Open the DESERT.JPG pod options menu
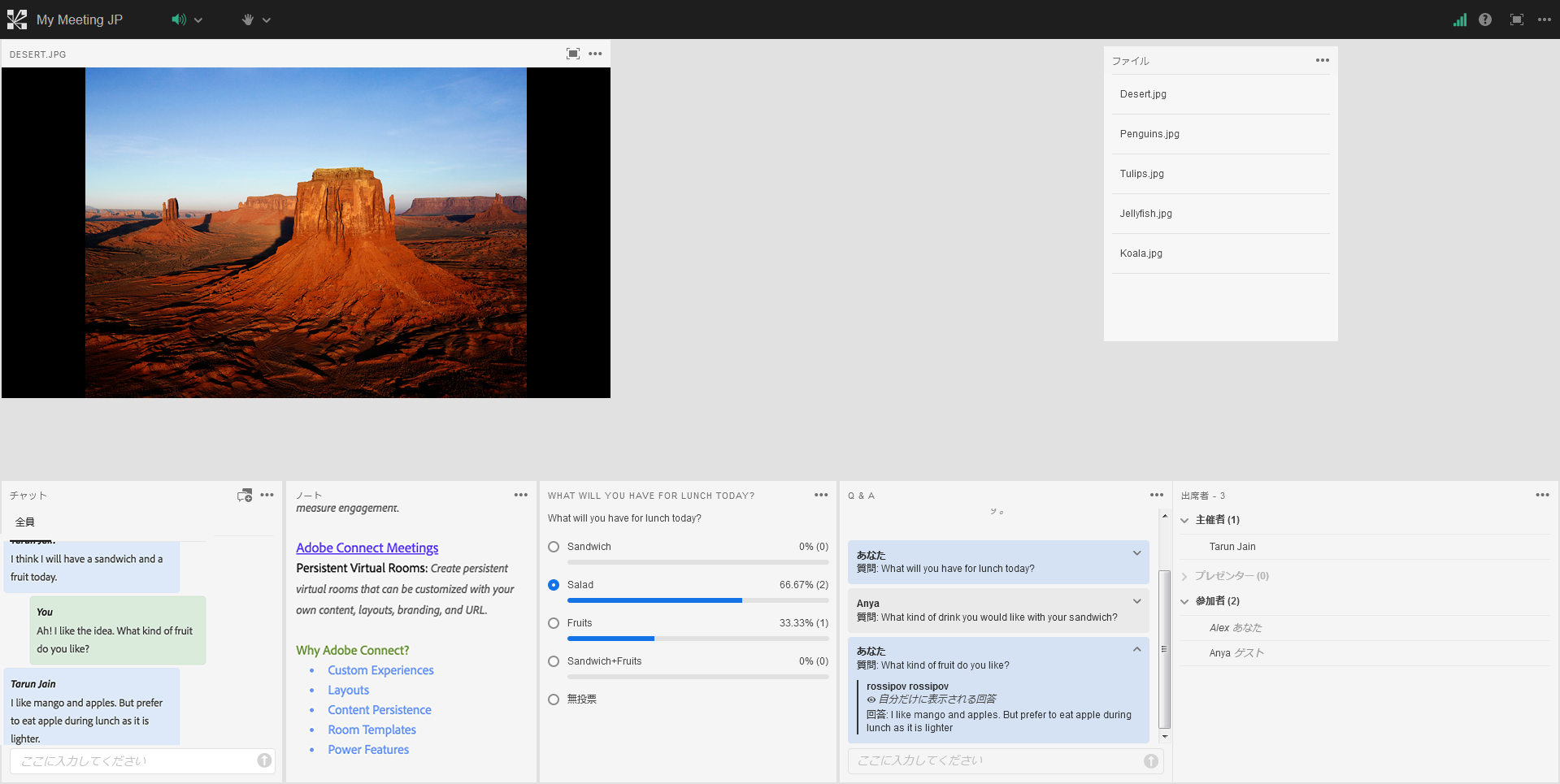 coord(596,54)
